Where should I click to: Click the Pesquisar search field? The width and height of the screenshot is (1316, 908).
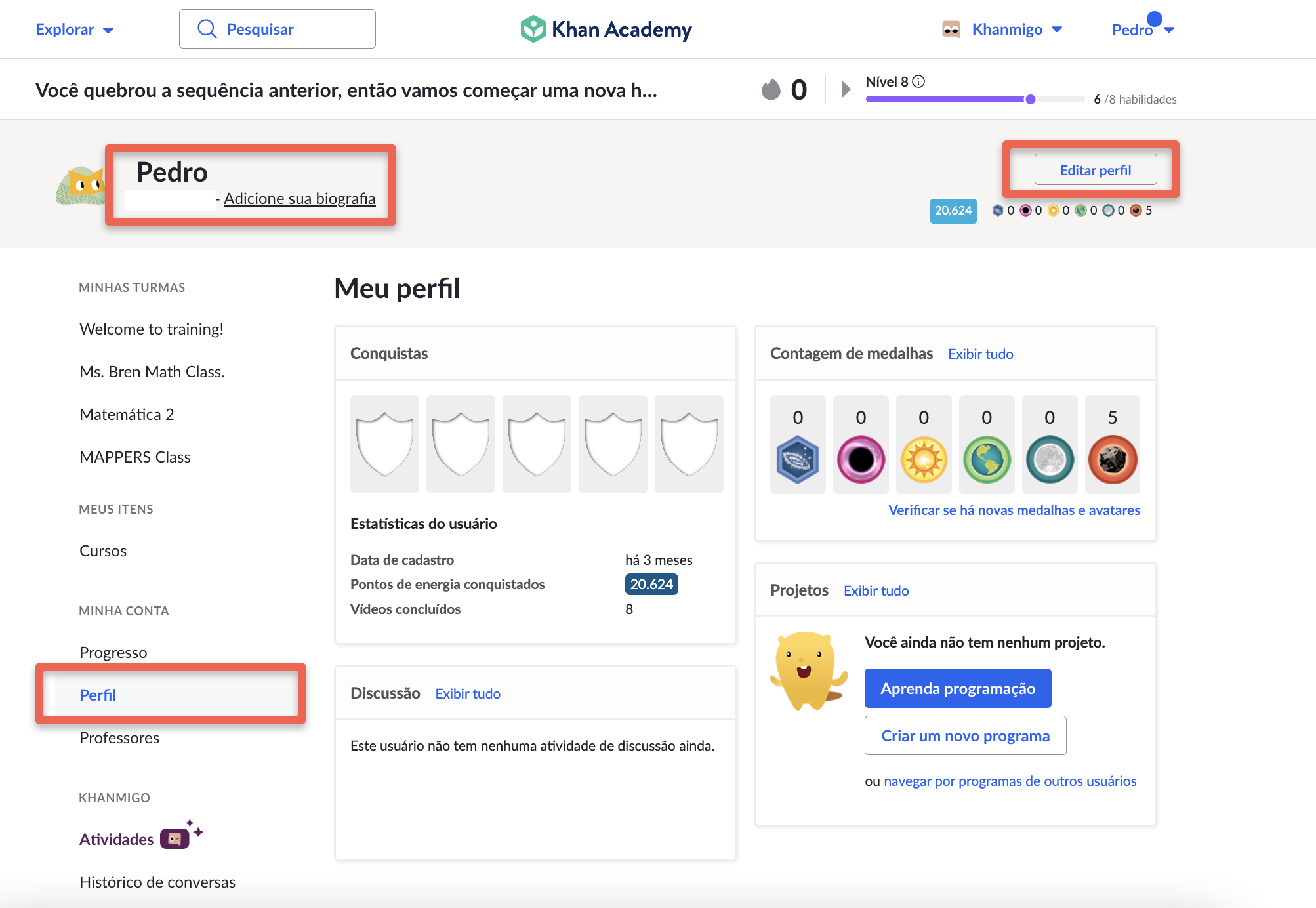[x=278, y=29]
